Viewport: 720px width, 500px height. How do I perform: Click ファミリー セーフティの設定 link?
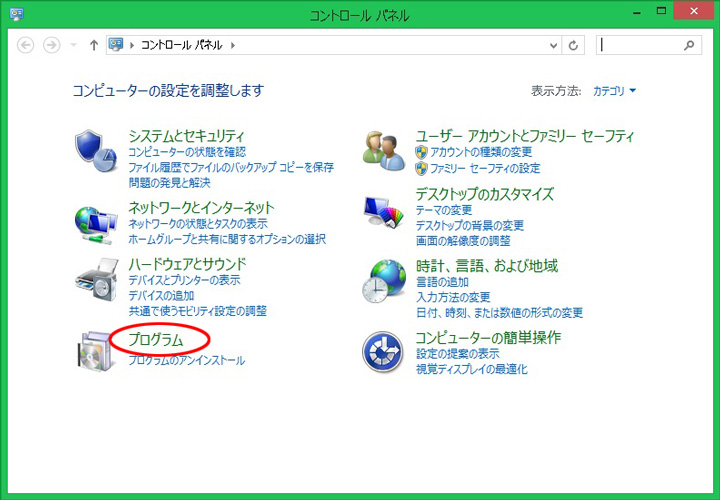(x=485, y=169)
